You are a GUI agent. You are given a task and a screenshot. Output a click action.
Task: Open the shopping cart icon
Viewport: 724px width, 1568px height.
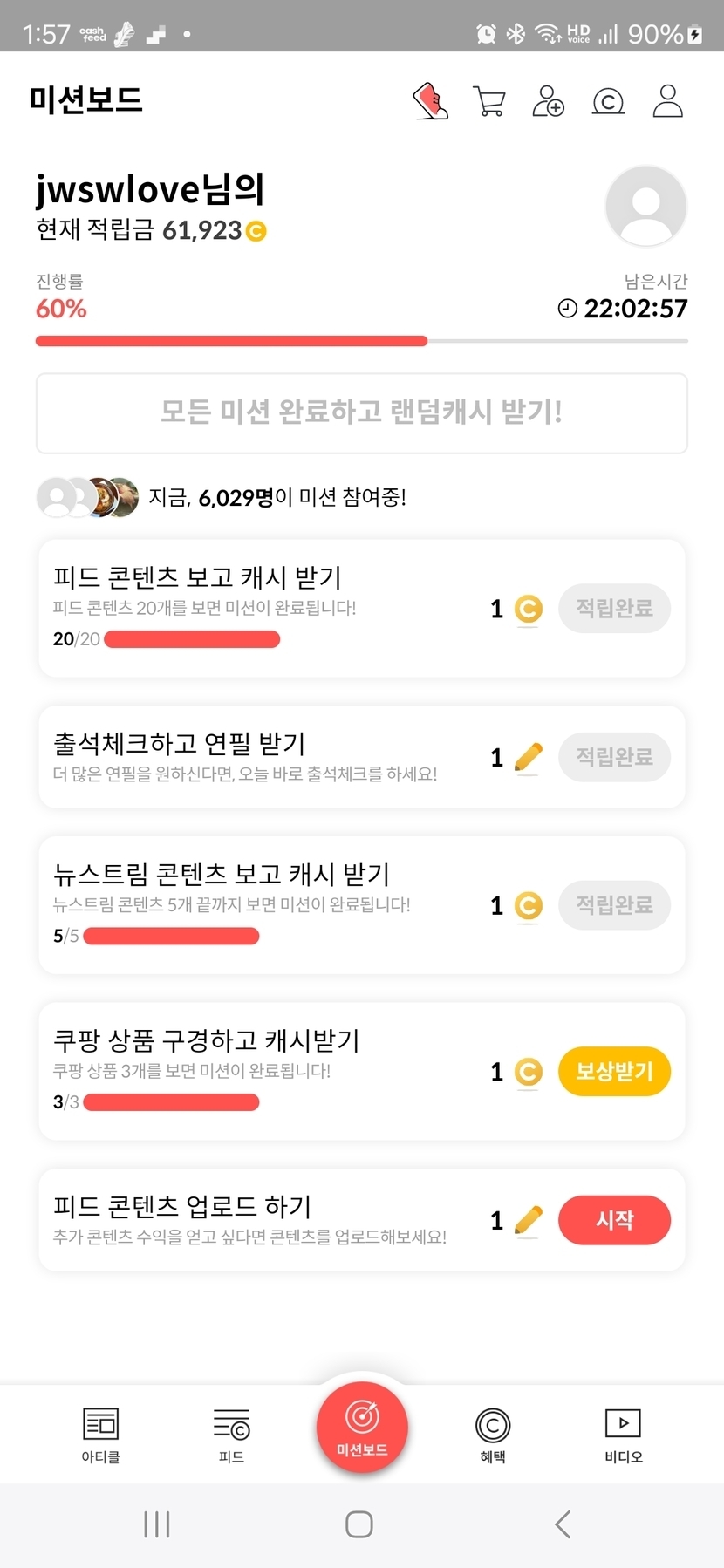click(488, 101)
